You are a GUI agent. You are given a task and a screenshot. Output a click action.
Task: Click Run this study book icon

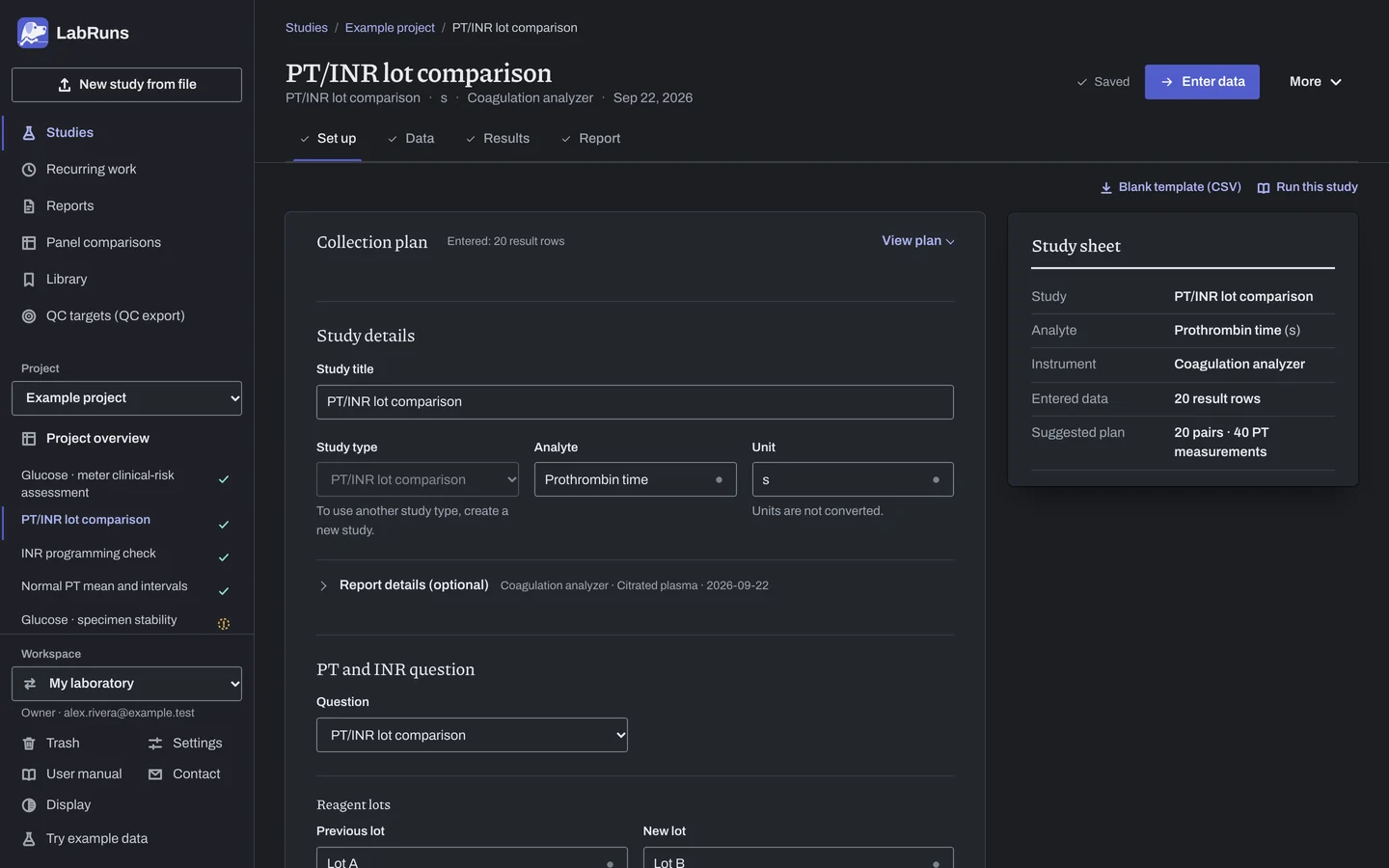coord(1264,188)
